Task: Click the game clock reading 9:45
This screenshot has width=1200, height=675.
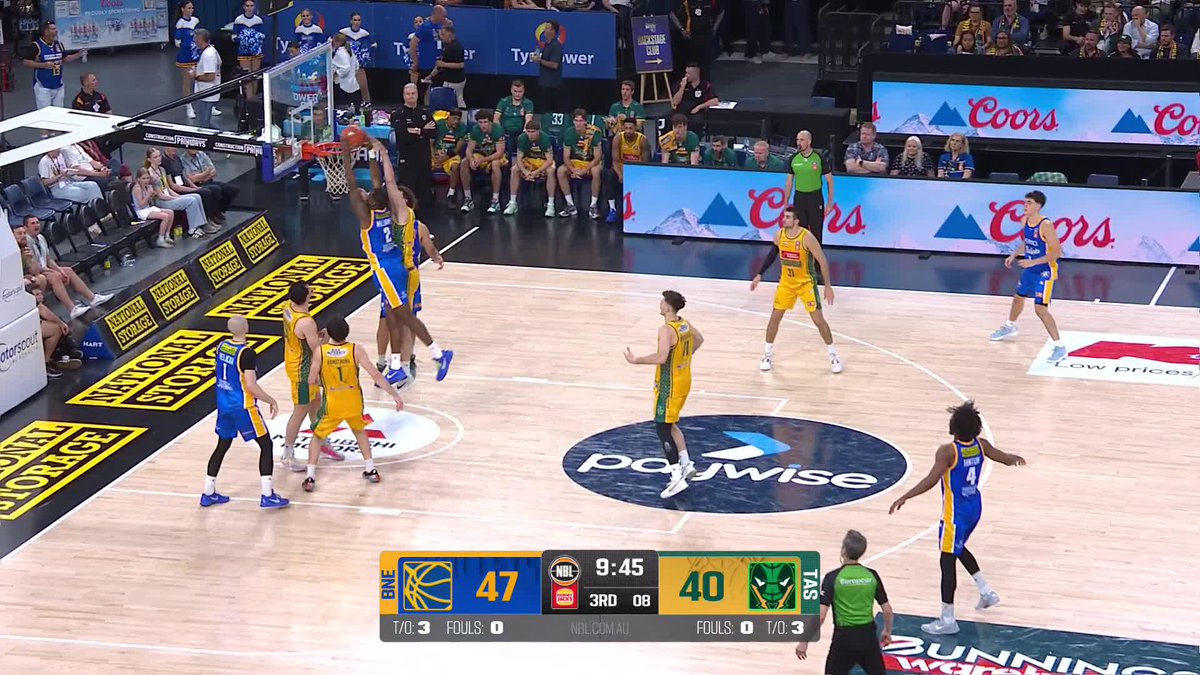Action: click(620, 568)
